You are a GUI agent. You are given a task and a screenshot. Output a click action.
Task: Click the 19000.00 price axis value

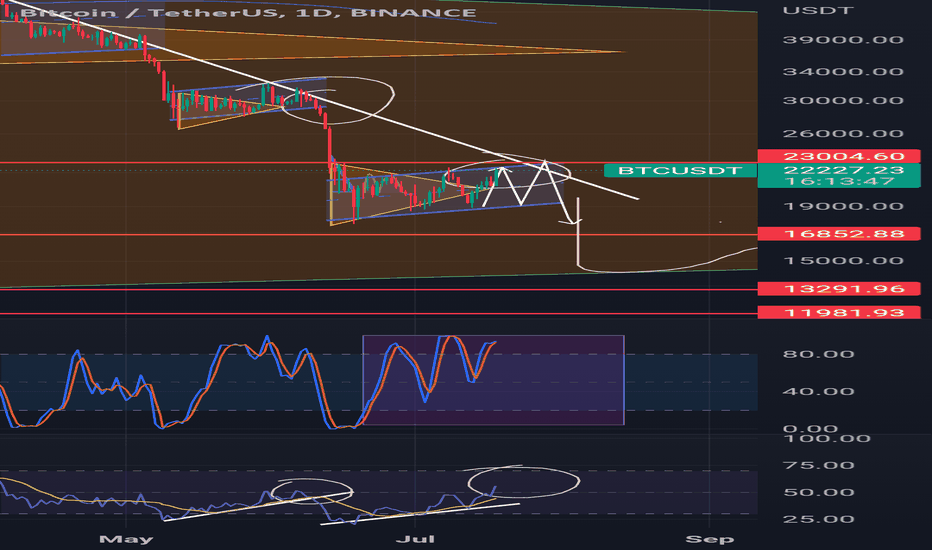tap(843, 206)
